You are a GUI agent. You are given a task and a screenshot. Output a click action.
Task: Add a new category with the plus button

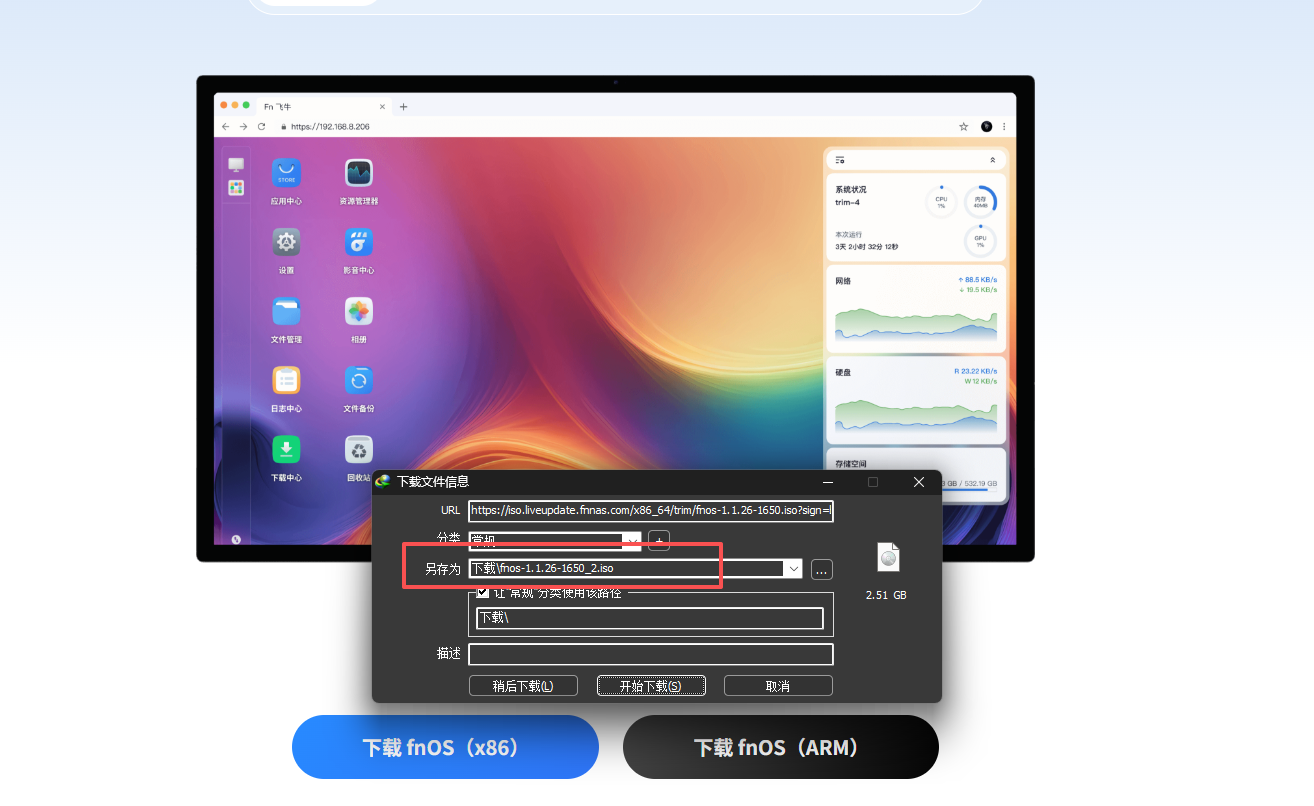click(x=658, y=541)
